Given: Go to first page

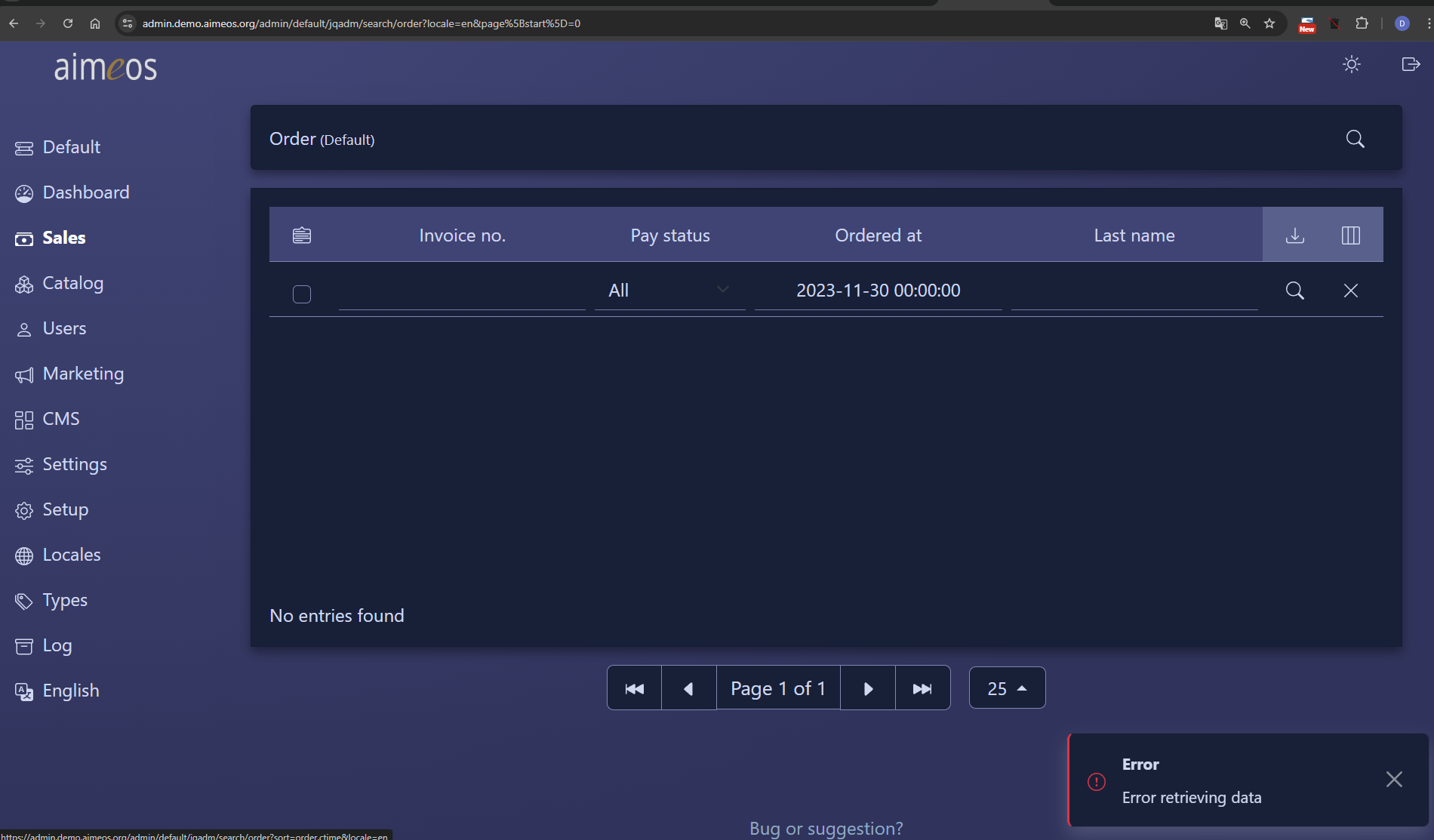Looking at the screenshot, I should (635, 688).
